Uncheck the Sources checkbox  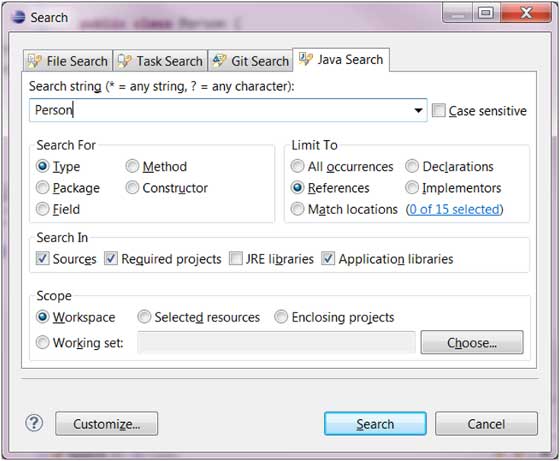[42, 259]
